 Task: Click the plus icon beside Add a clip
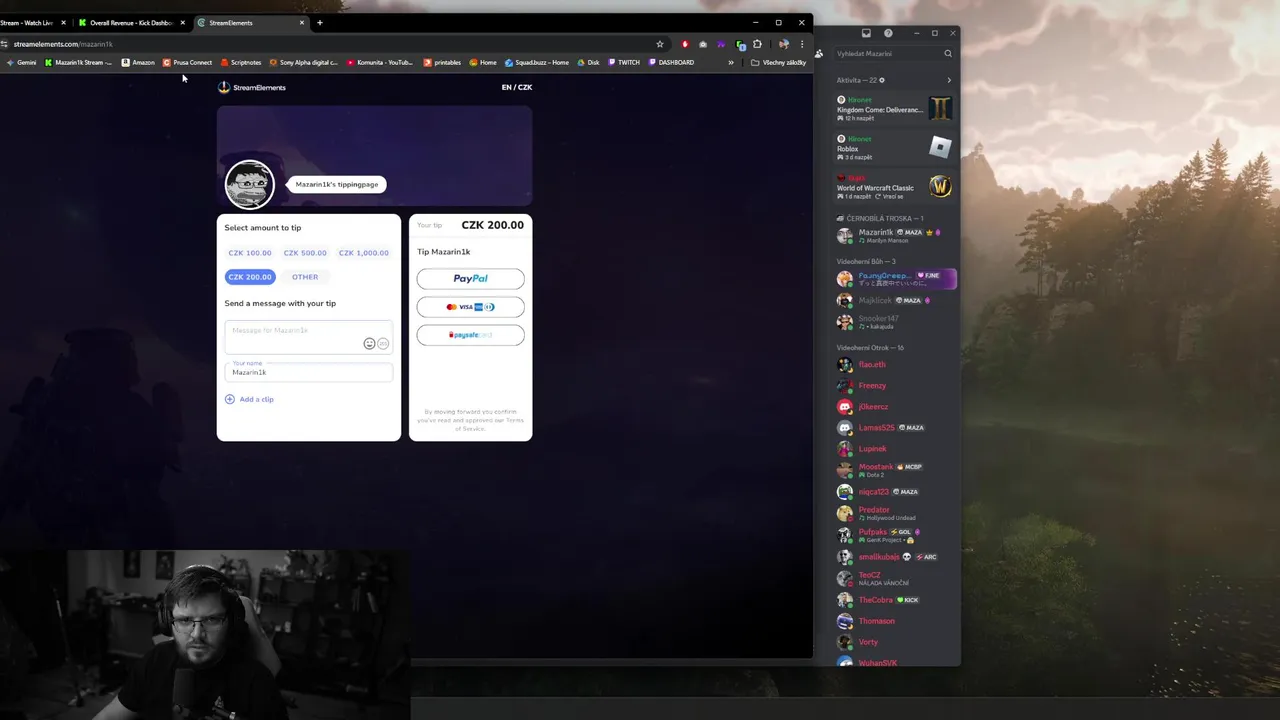229,399
